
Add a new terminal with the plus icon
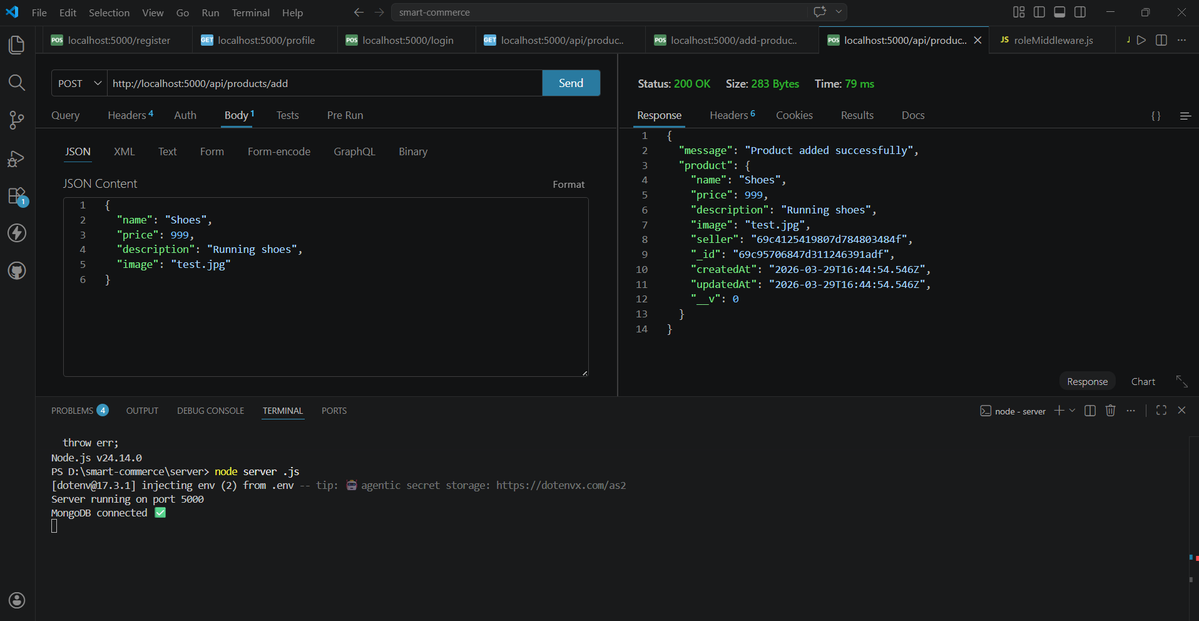1059,411
